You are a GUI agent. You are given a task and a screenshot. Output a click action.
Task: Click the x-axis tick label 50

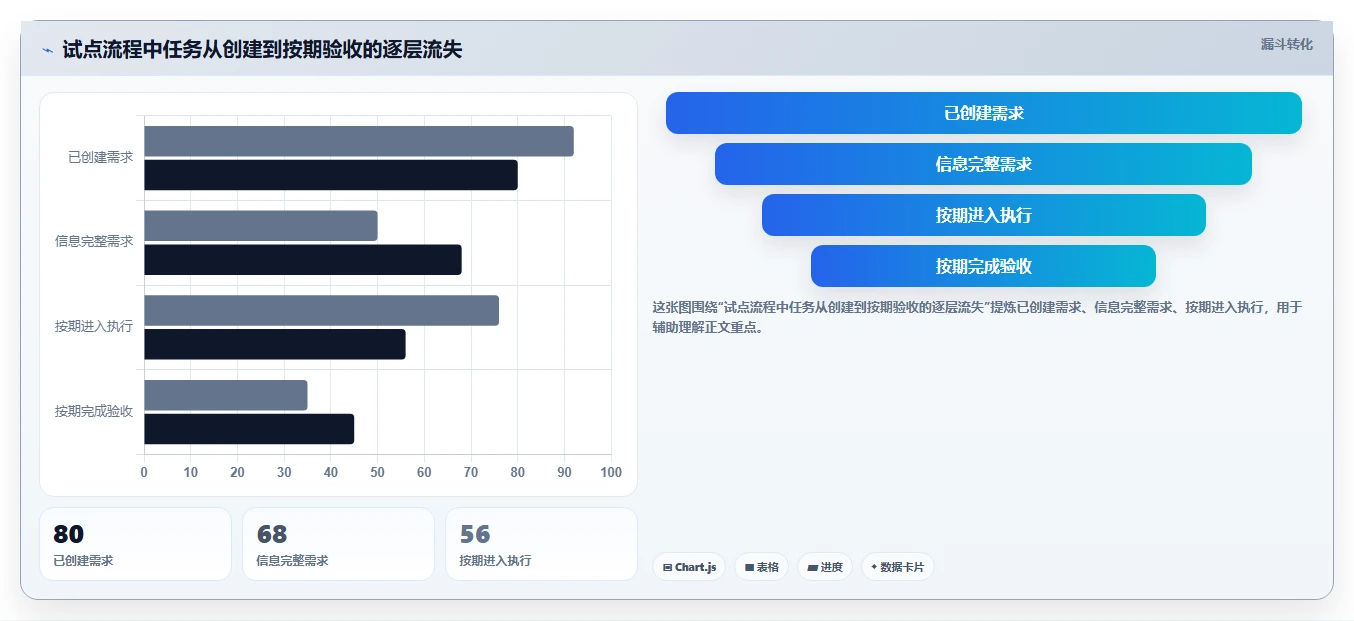(377, 472)
